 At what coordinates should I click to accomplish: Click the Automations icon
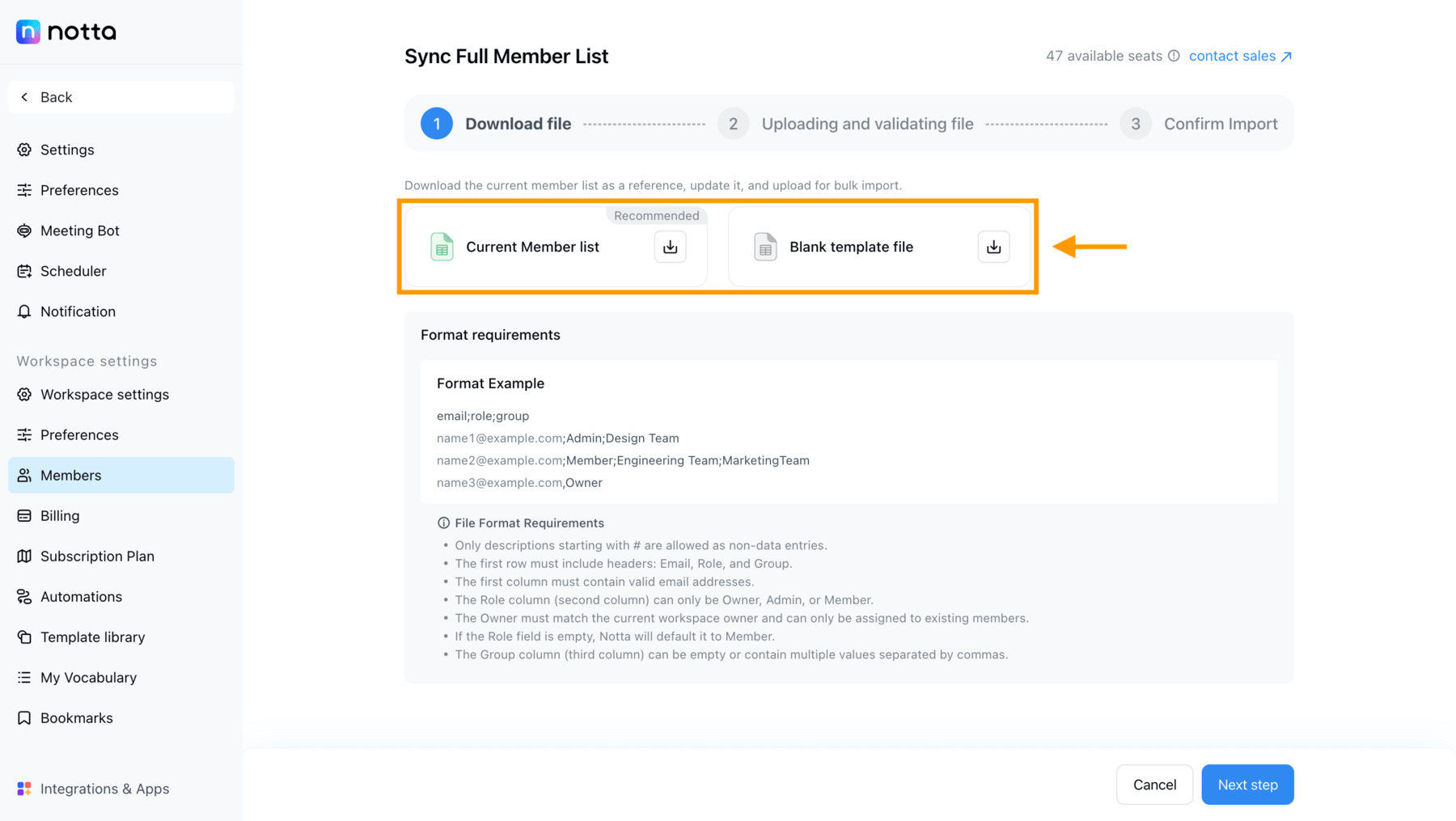24,597
